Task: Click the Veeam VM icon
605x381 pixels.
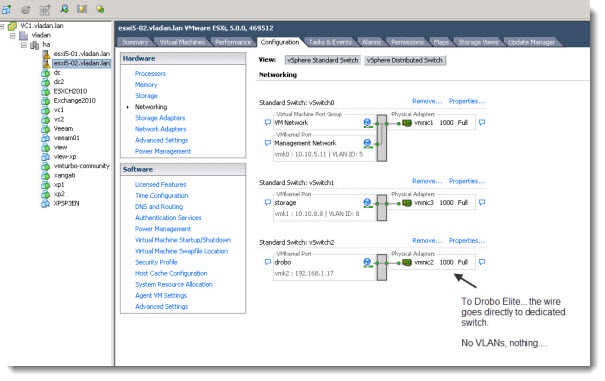Action: pos(46,129)
